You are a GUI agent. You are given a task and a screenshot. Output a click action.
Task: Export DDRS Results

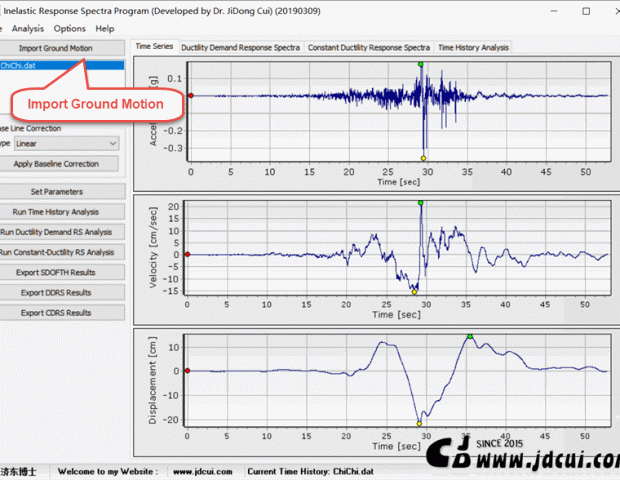coord(62,292)
